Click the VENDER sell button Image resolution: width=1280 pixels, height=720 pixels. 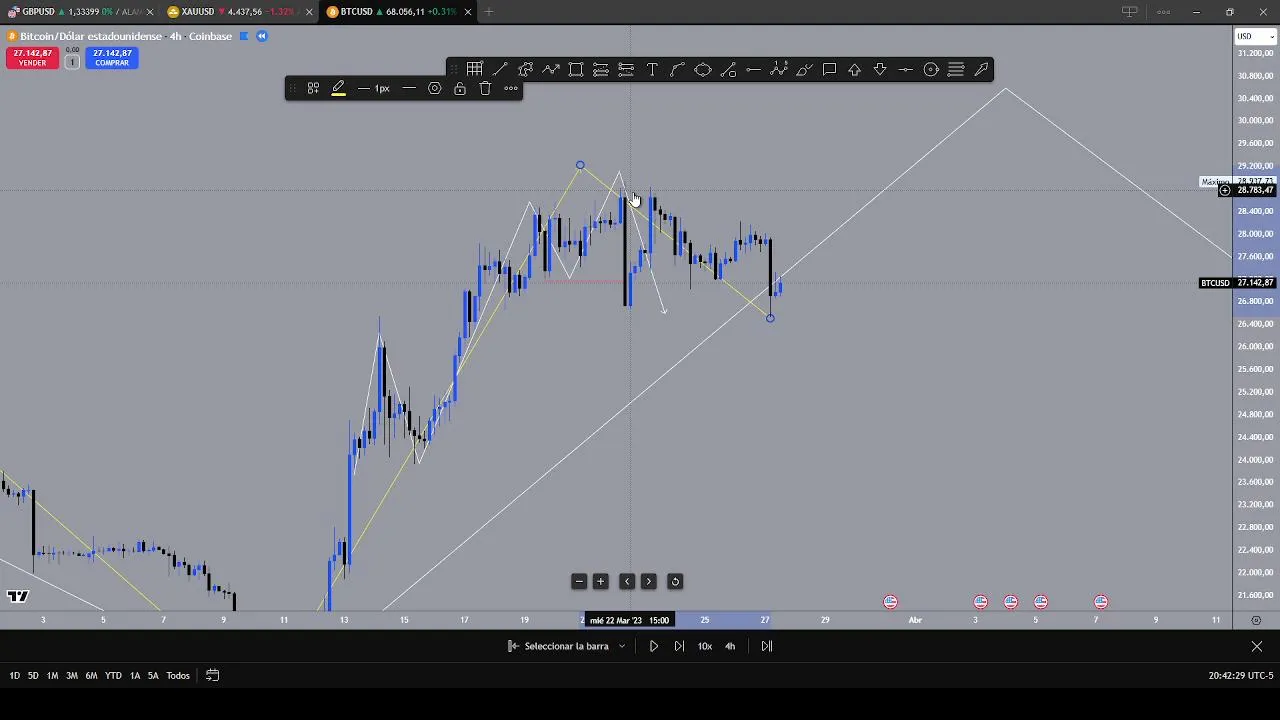[32, 58]
